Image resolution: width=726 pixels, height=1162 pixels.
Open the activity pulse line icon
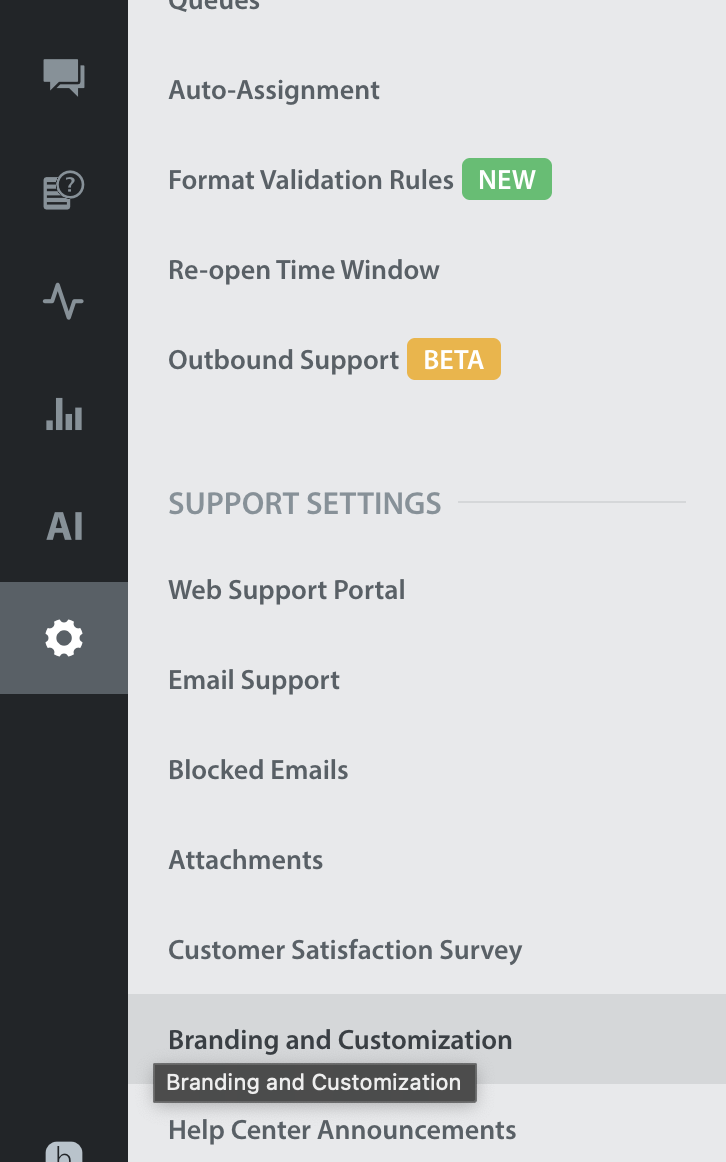(64, 301)
